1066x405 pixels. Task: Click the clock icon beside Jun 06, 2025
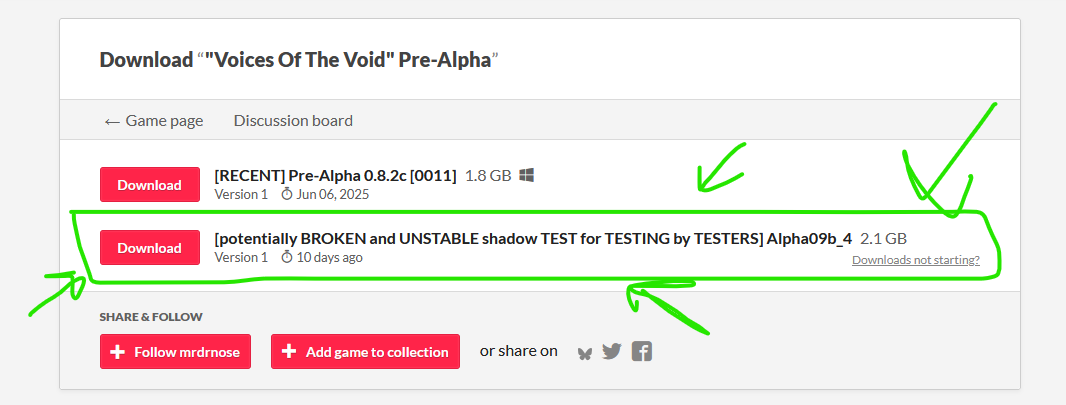286,194
